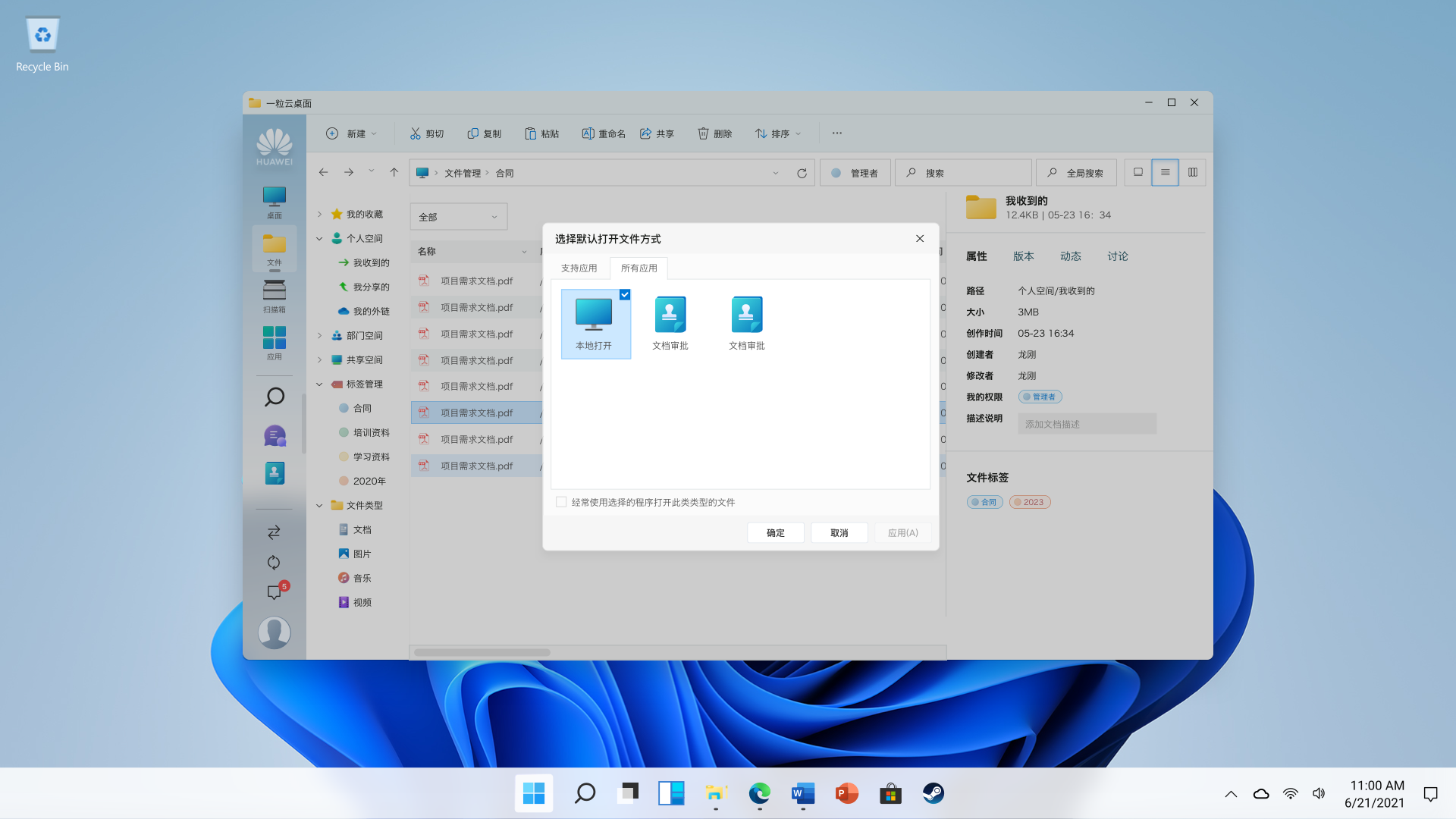Open the 版本 tab in details panel
The image size is (1456, 819).
click(x=1023, y=256)
